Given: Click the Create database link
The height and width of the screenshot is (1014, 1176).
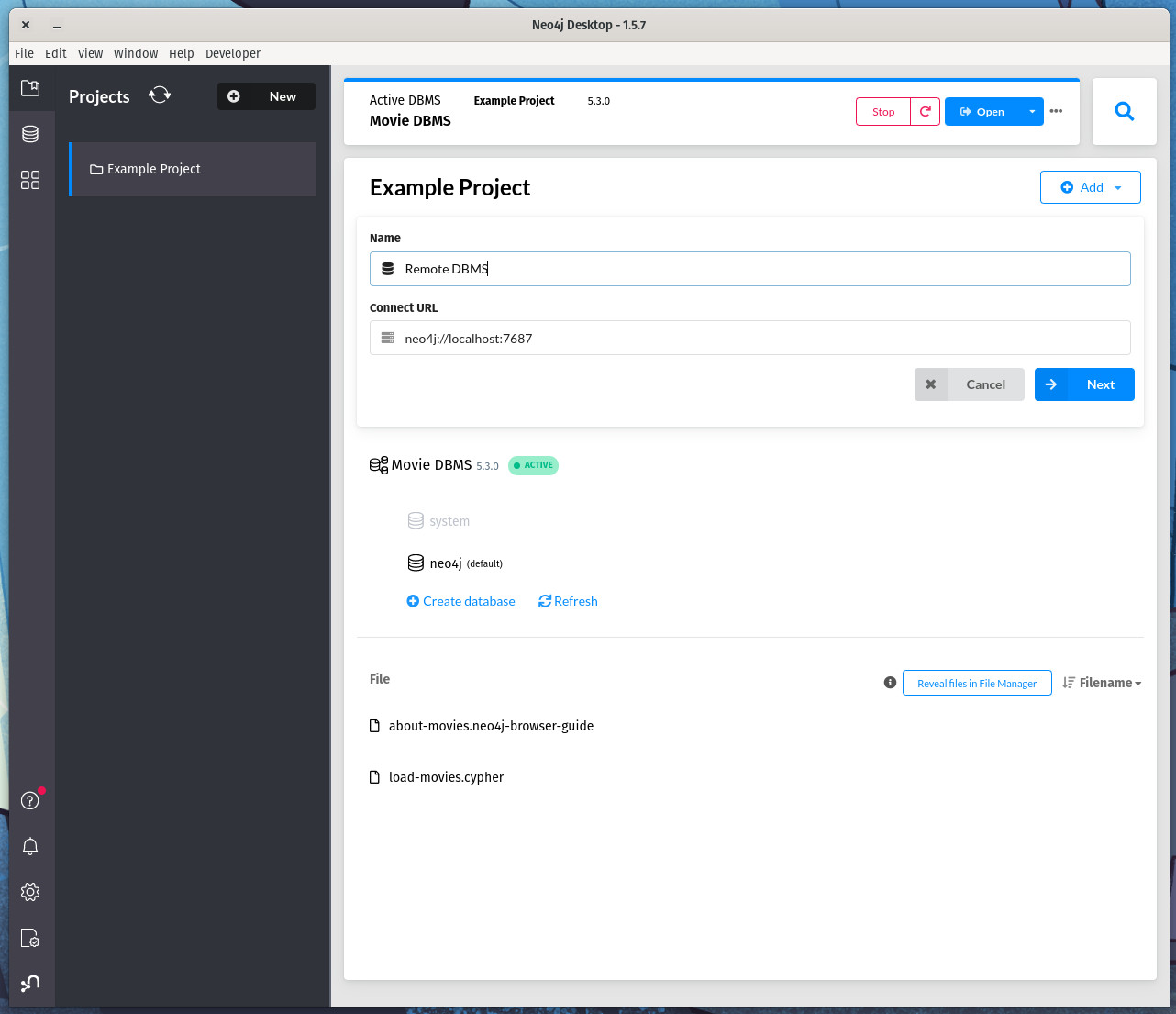Looking at the screenshot, I should (460, 601).
